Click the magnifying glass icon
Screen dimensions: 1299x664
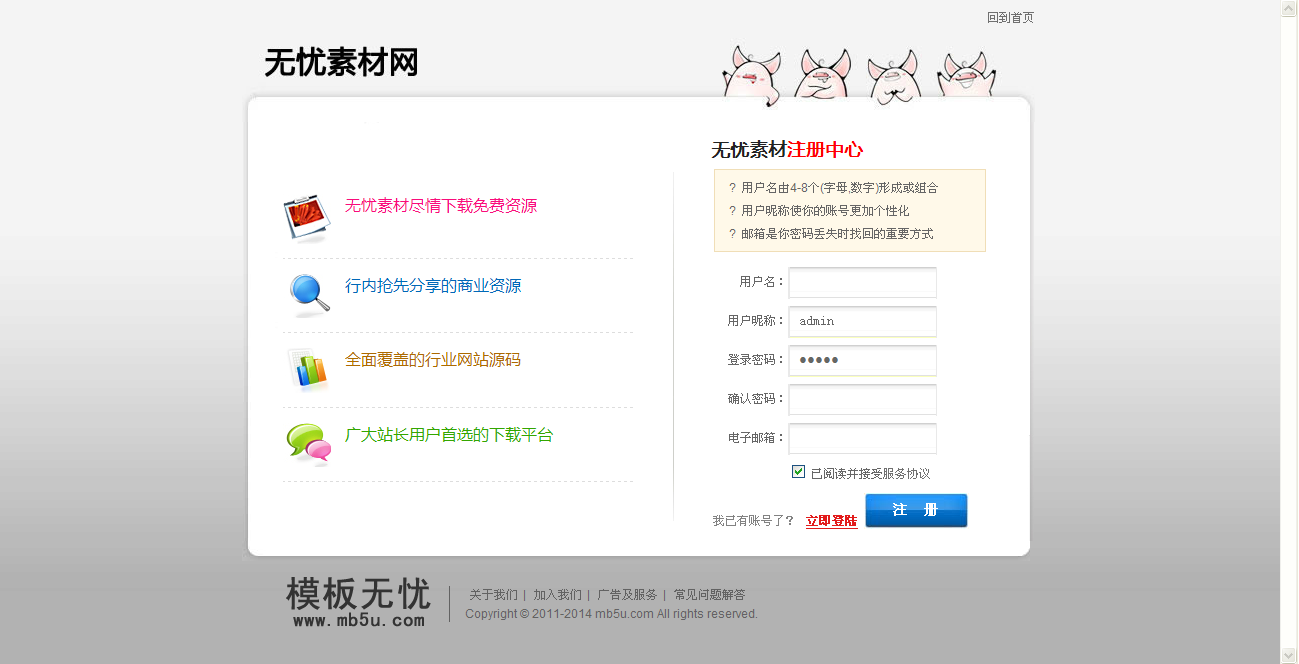(309, 292)
